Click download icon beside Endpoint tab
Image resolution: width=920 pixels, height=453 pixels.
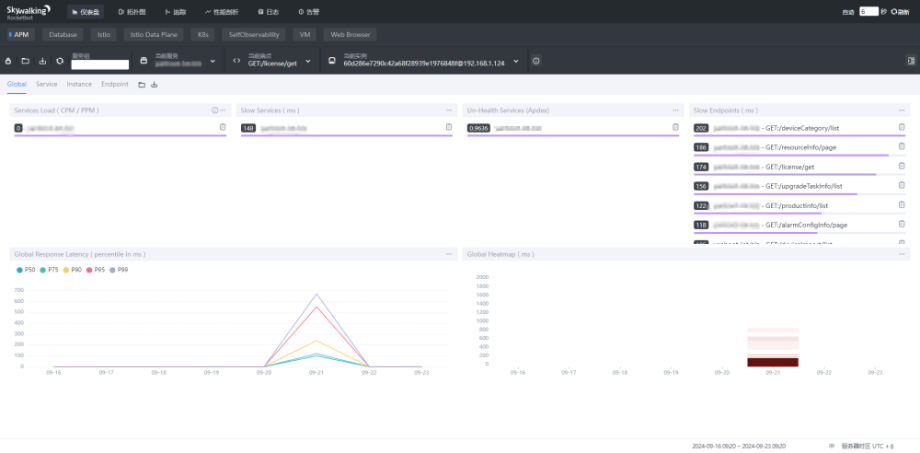(154, 84)
